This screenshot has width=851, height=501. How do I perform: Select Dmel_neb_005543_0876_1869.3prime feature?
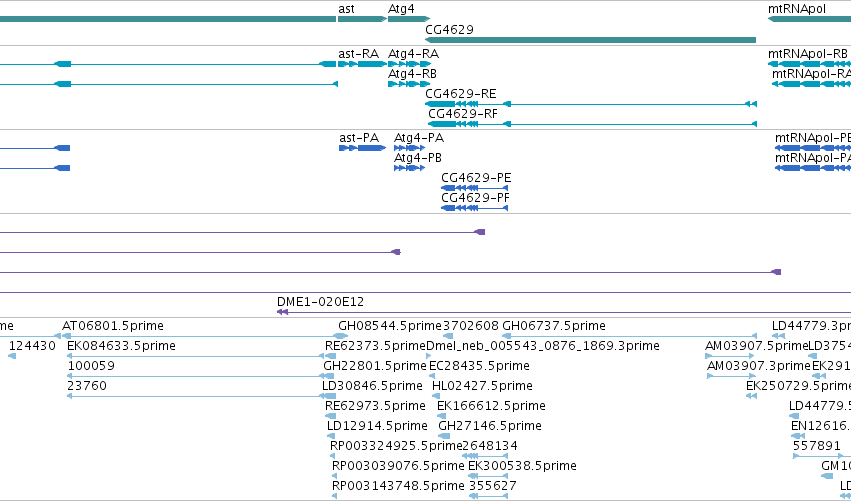tap(429, 357)
